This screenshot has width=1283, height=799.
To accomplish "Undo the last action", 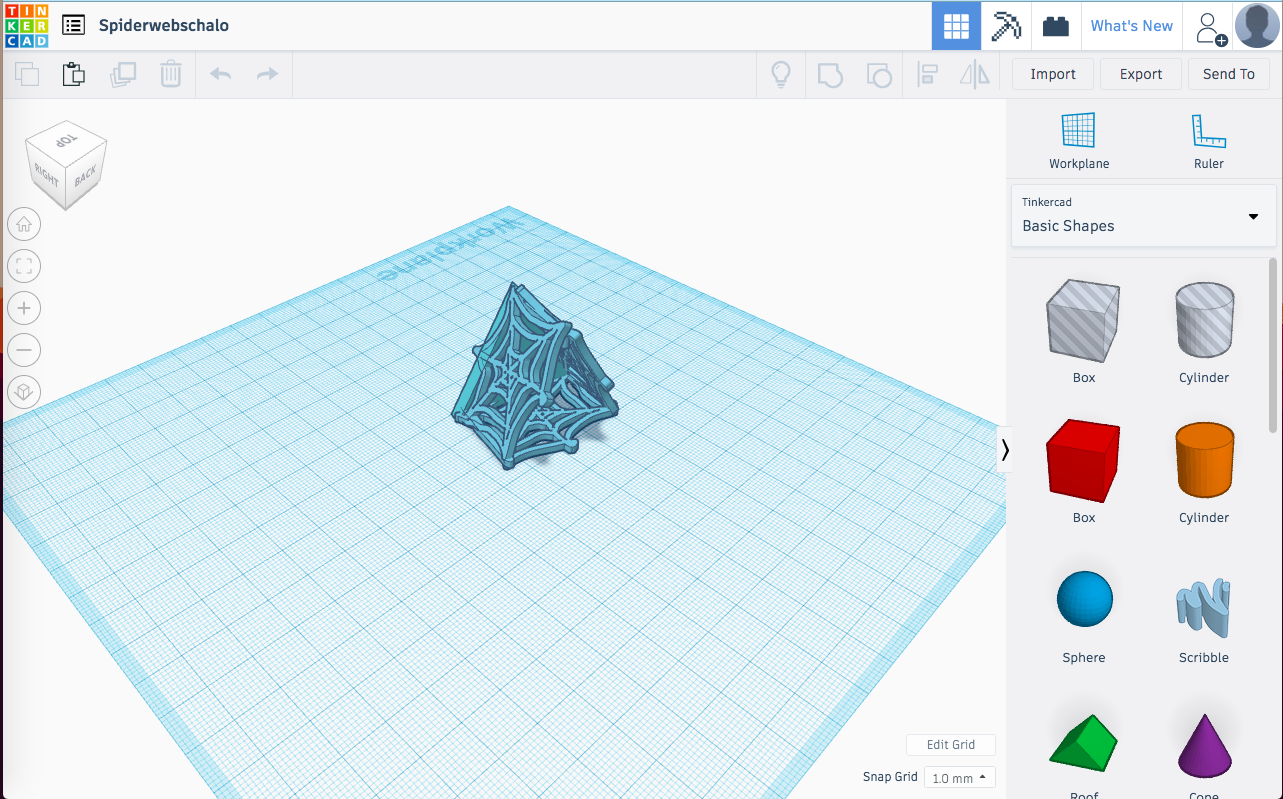I will coord(221,74).
